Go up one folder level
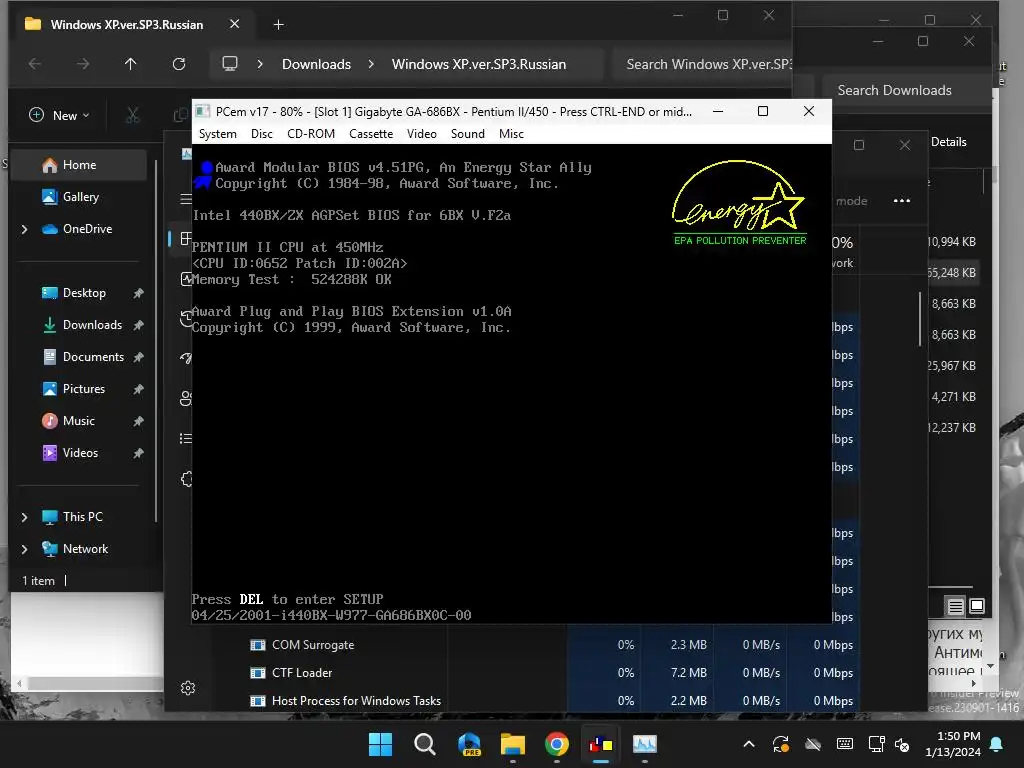1024x768 pixels. pyautogui.click(x=131, y=64)
